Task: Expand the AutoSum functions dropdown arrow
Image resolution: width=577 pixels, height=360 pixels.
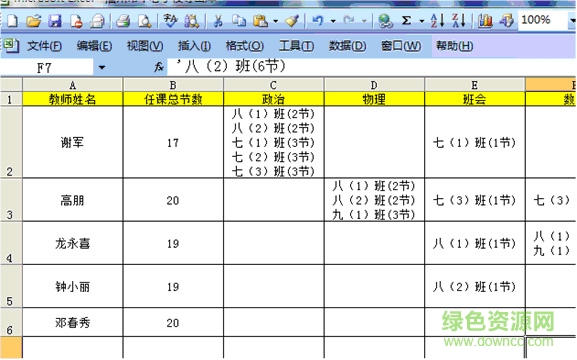Action: click(x=422, y=21)
